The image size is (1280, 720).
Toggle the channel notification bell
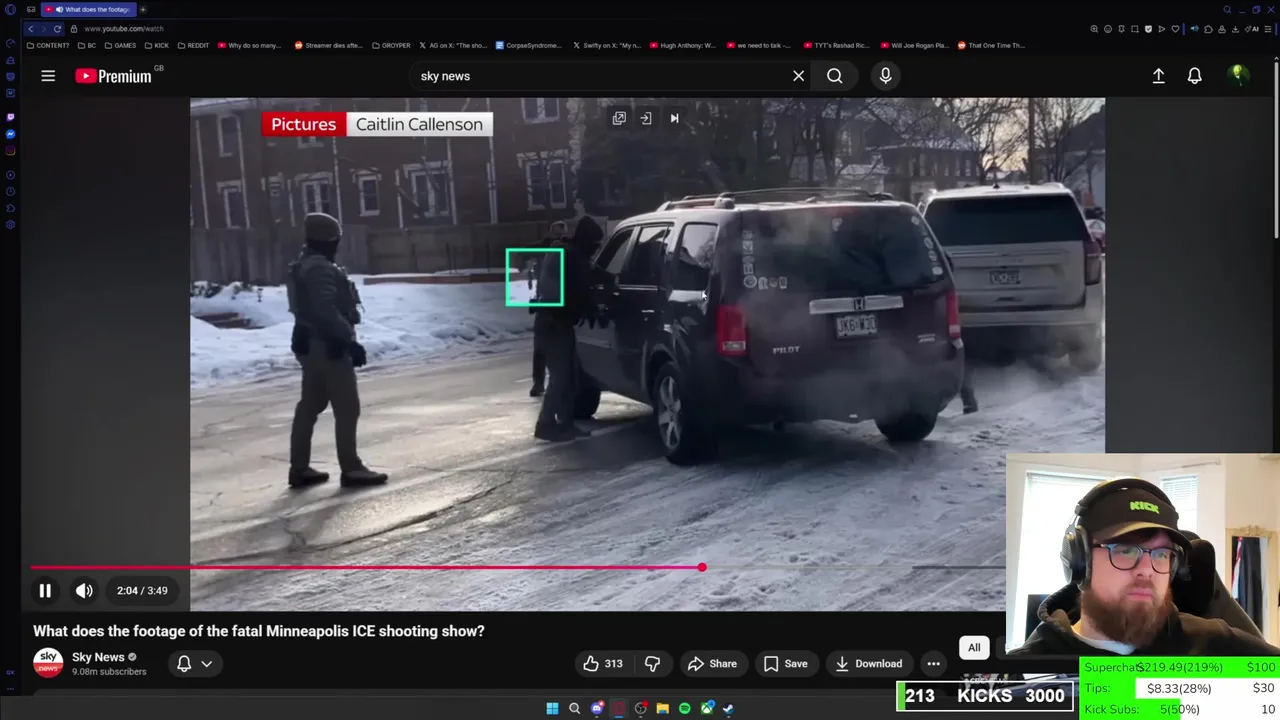(x=184, y=664)
